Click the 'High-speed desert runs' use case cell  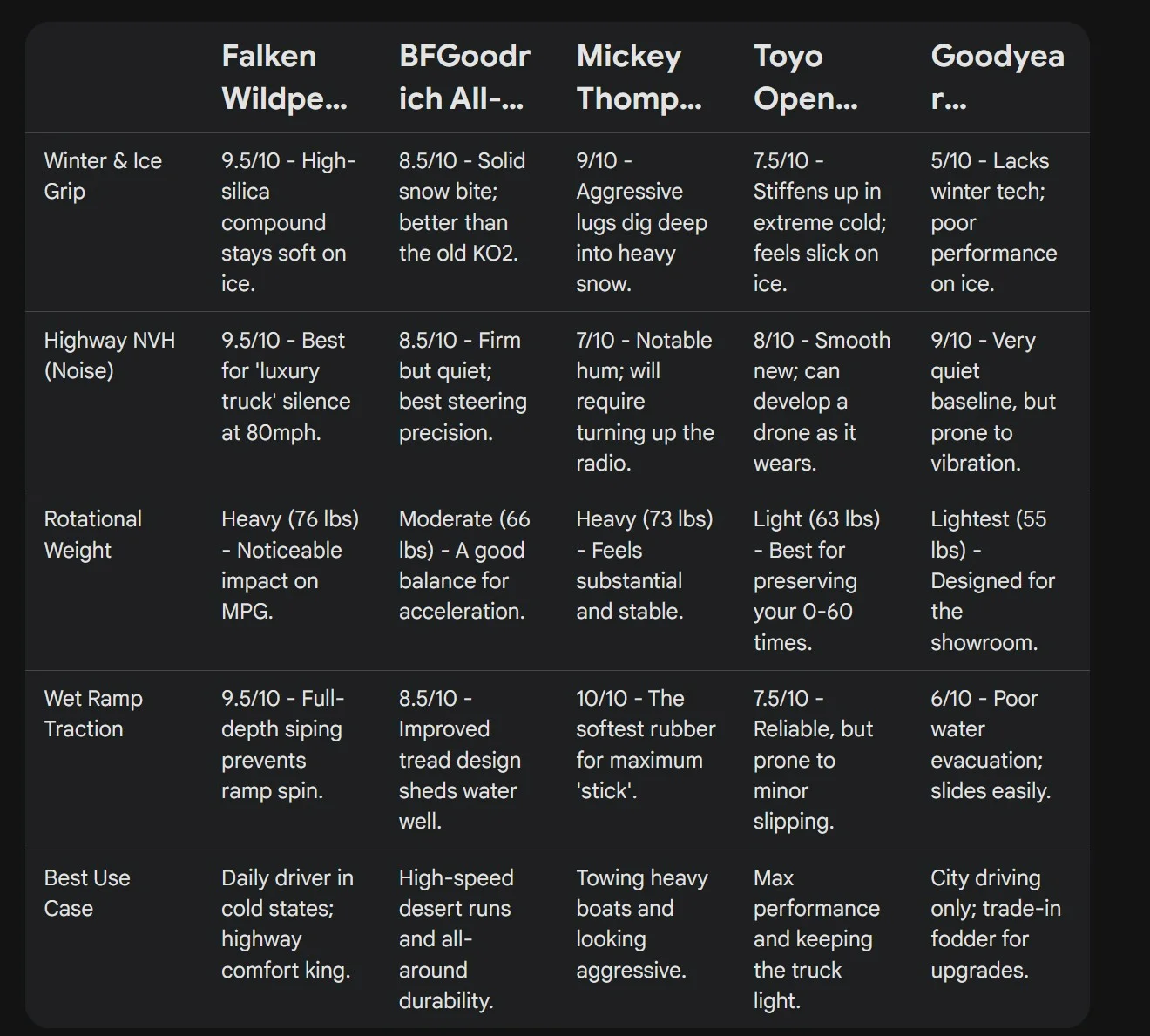(457, 939)
